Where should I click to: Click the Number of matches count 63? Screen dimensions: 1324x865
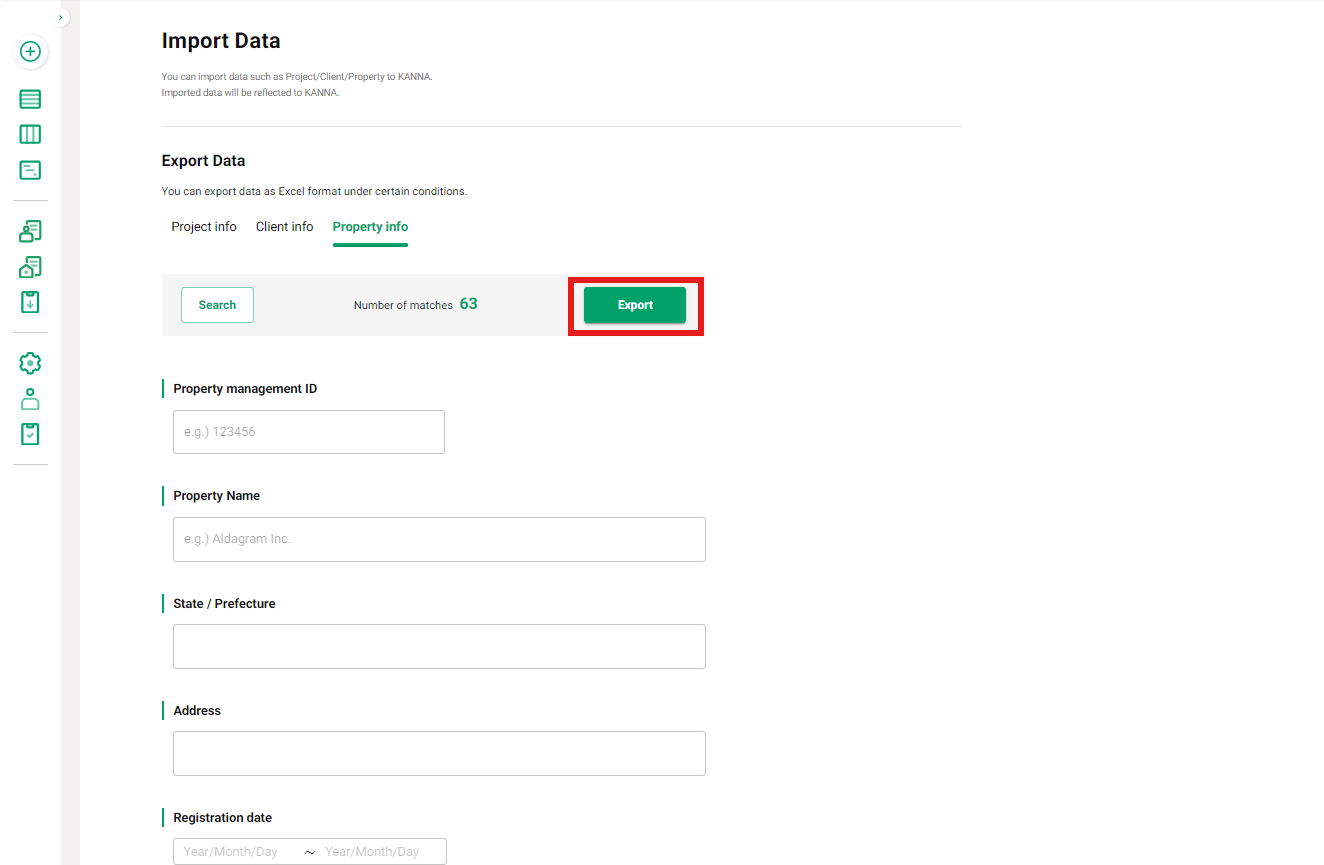tap(468, 302)
